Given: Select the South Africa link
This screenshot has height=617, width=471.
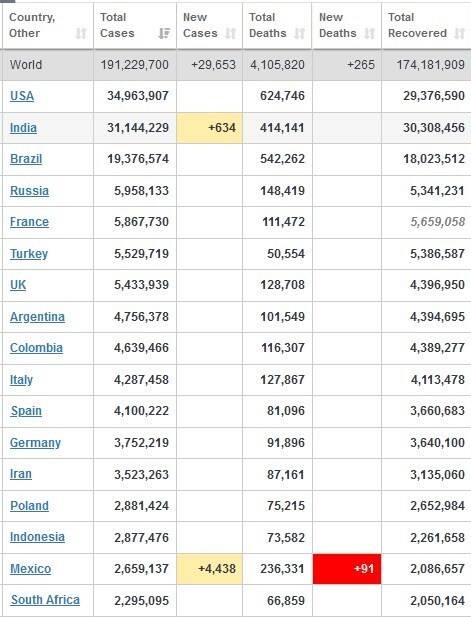Looking at the screenshot, I should 45,600.
